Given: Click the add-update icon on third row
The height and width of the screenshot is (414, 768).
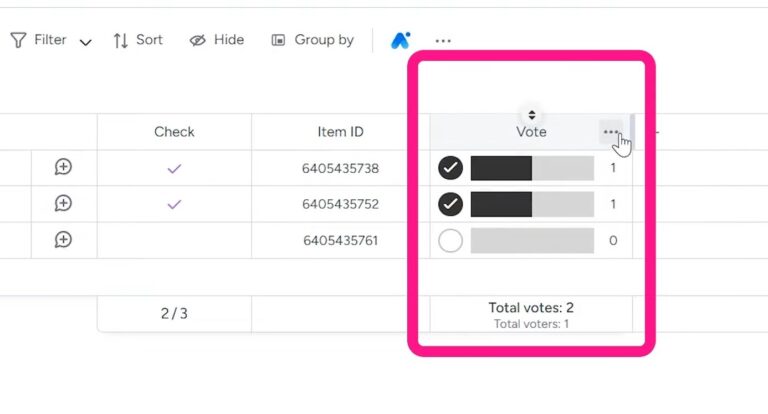Looking at the screenshot, I should [63, 240].
